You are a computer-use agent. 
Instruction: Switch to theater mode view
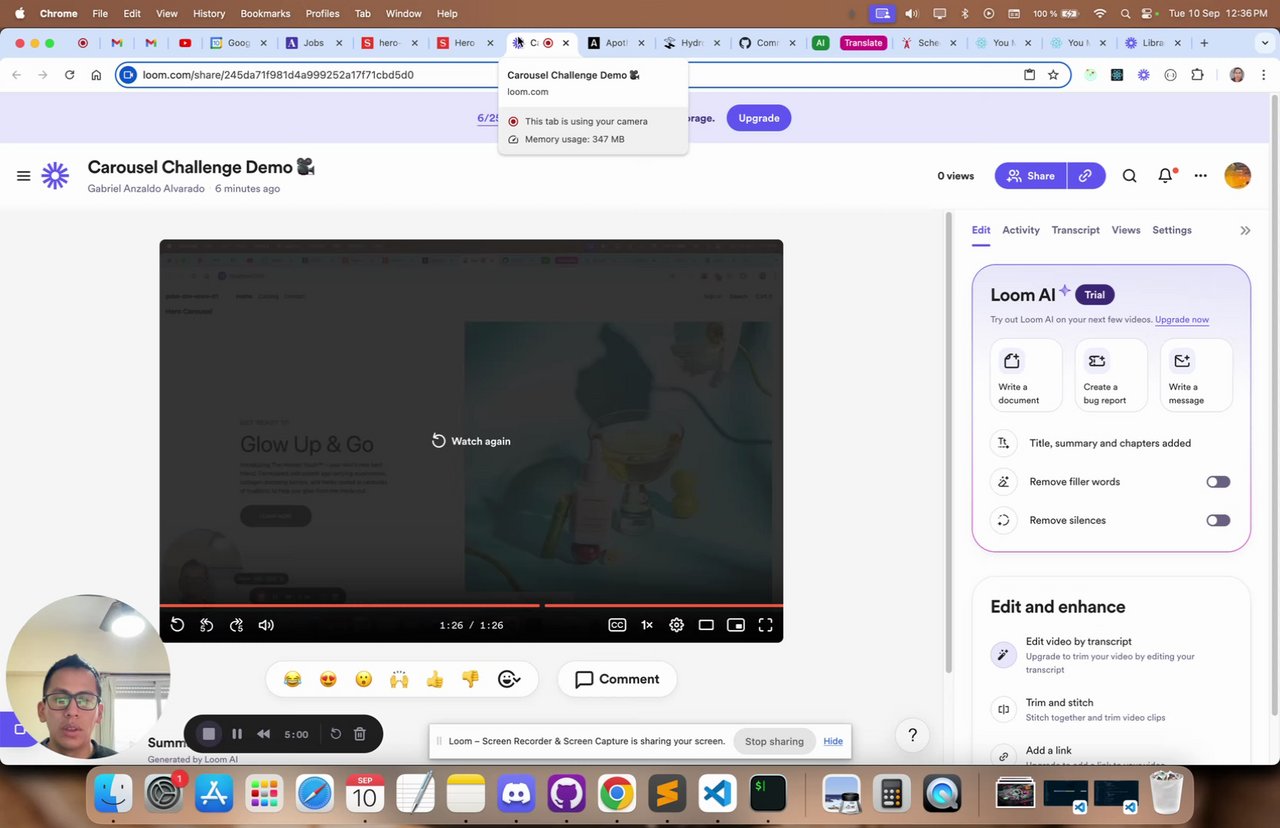(706, 625)
